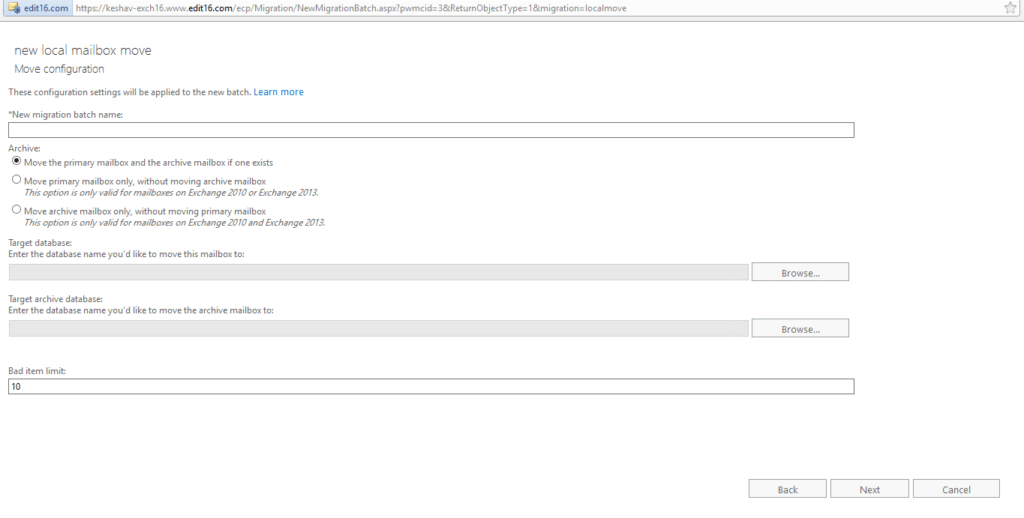Screen dimensions: 1024x518
Task: Click the favorites star icon in address bar
Action: (1011, 8)
